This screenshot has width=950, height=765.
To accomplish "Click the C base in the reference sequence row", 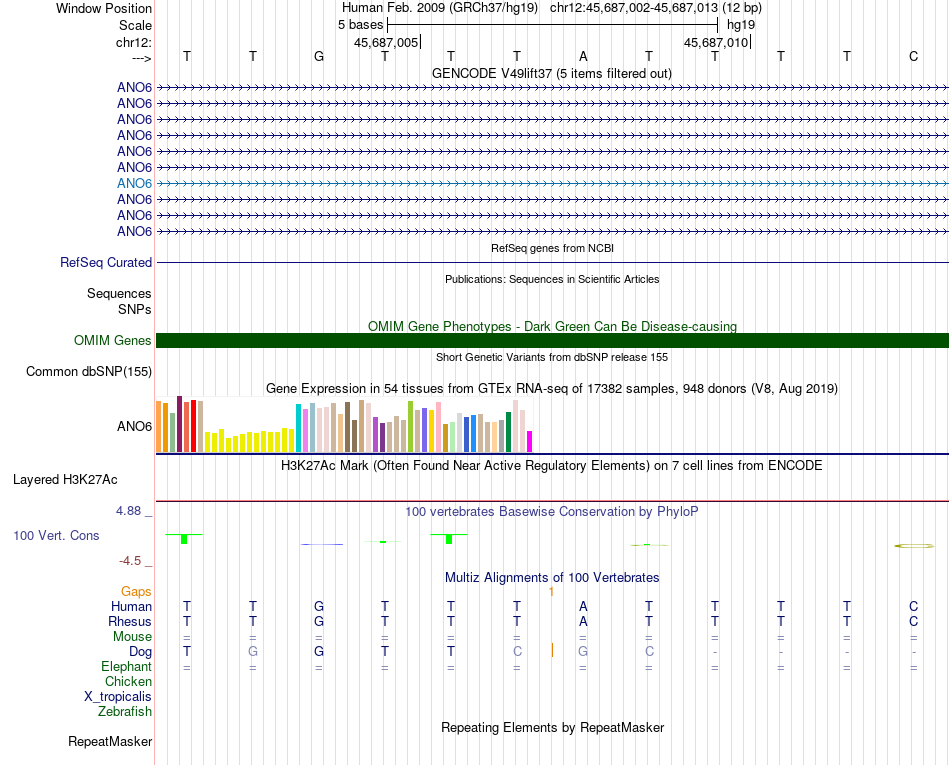I will click(913, 57).
